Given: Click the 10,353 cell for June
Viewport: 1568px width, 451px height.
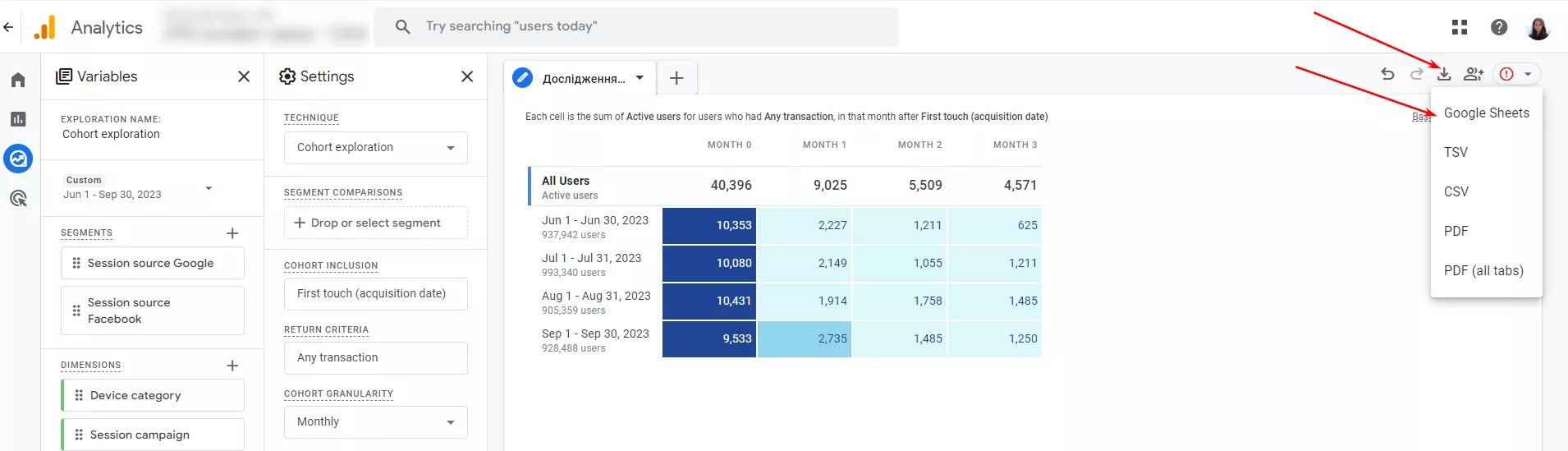Looking at the screenshot, I should pyautogui.click(x=709, y=225).
